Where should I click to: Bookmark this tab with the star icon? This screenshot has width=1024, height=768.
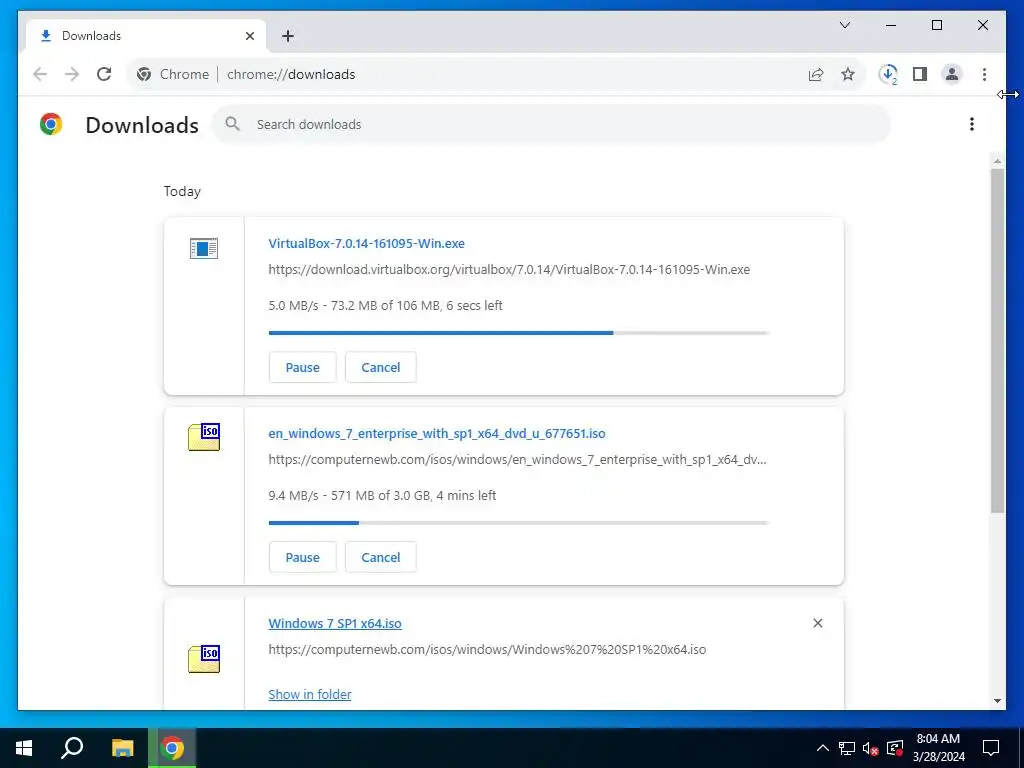coord(848,74)
